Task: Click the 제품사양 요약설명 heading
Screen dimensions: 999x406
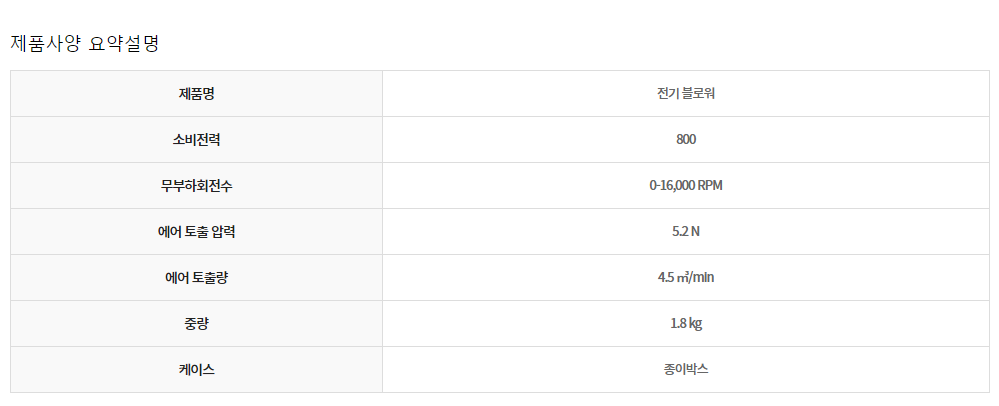Action: click(x=85, y=43)
